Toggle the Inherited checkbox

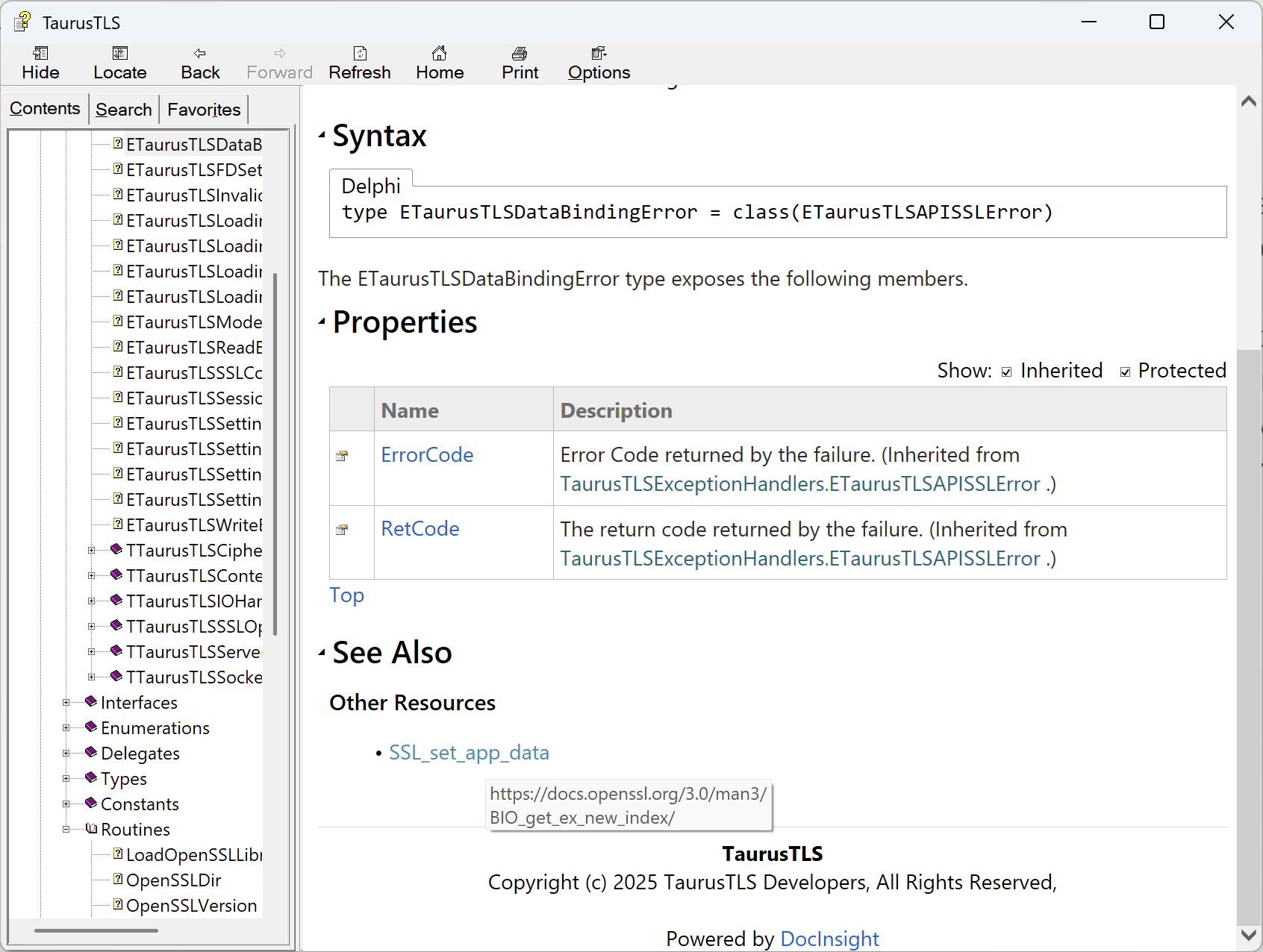click(x=1007, y=372)
